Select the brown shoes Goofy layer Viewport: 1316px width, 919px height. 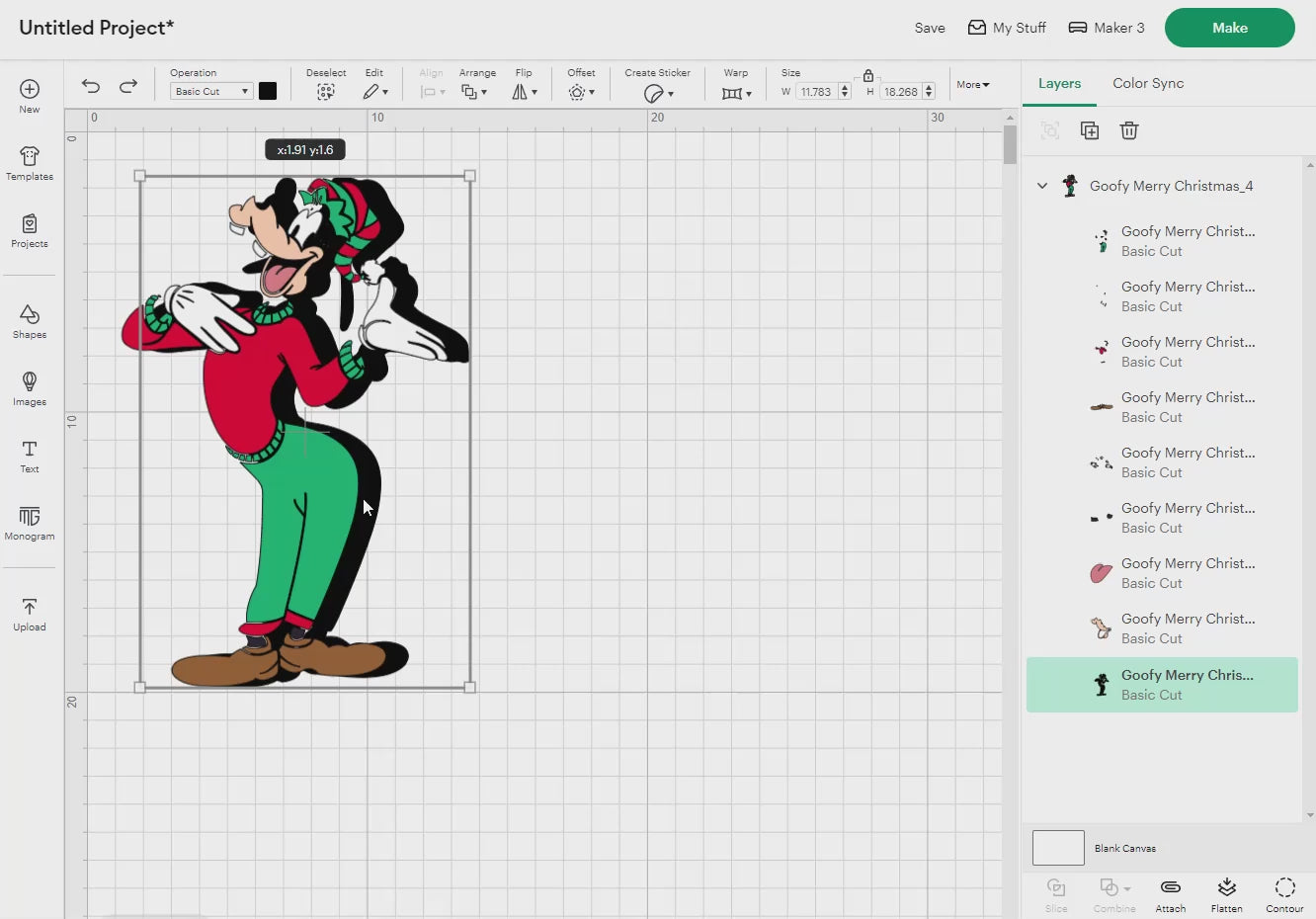(x=1162, y=407)
